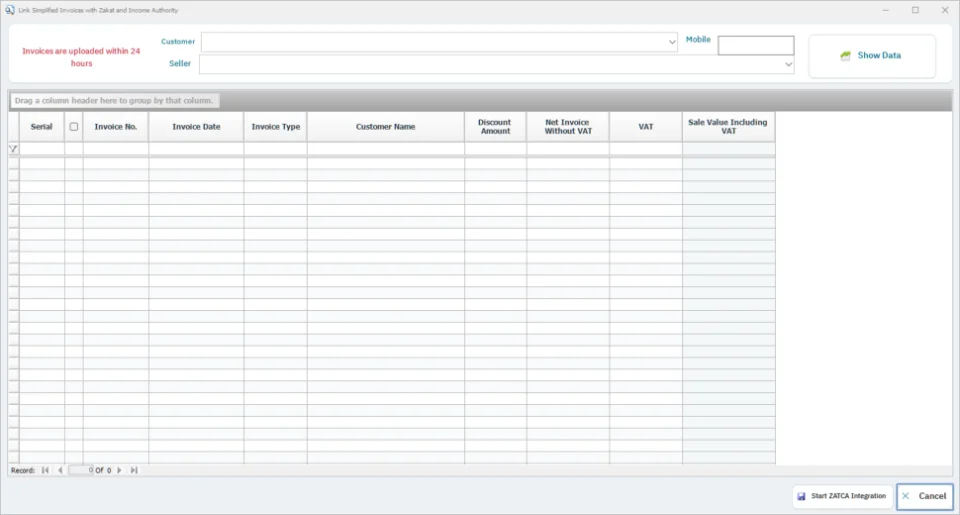This screenshot has height=515, width=960.
Task: Open the Customer dropdown list
Action: [672, 42]
